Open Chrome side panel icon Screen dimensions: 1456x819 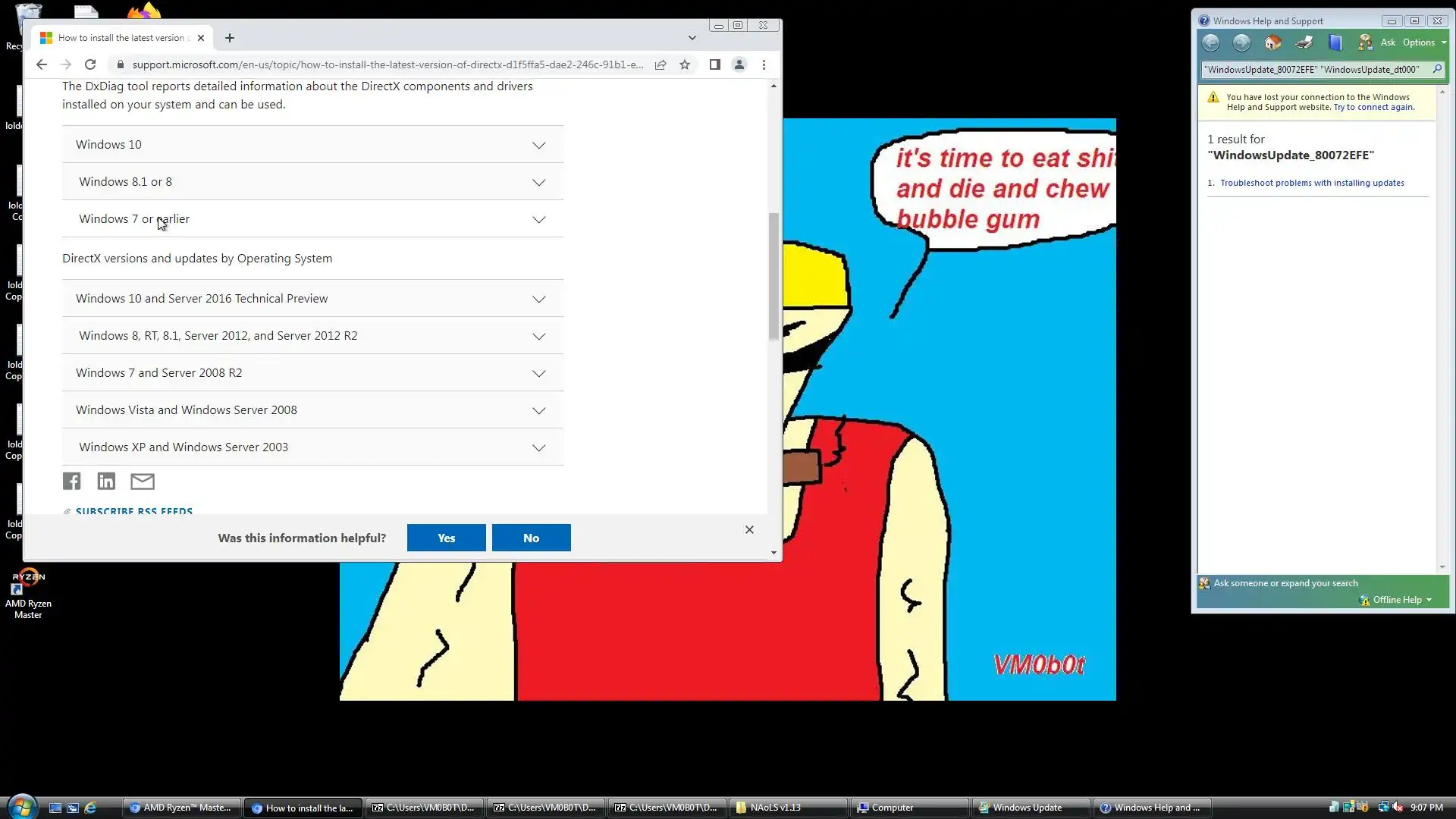(714, 64)
